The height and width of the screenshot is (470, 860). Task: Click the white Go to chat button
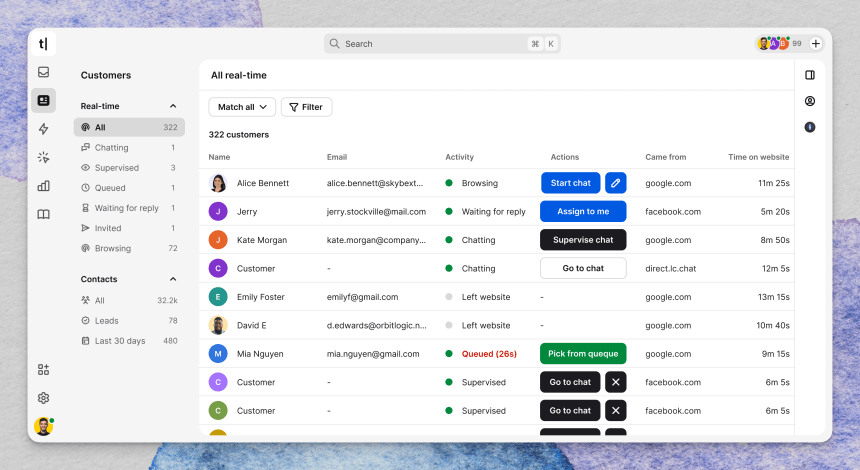tap(583, 268)
